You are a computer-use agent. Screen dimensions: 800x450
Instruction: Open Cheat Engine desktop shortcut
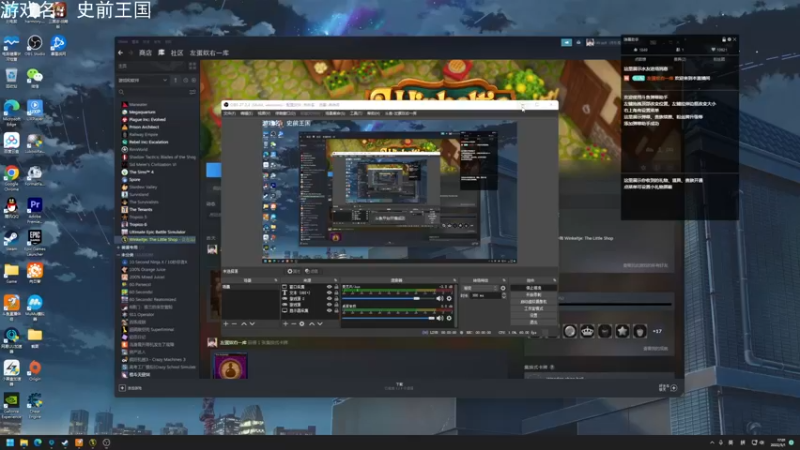pos(35,406)
